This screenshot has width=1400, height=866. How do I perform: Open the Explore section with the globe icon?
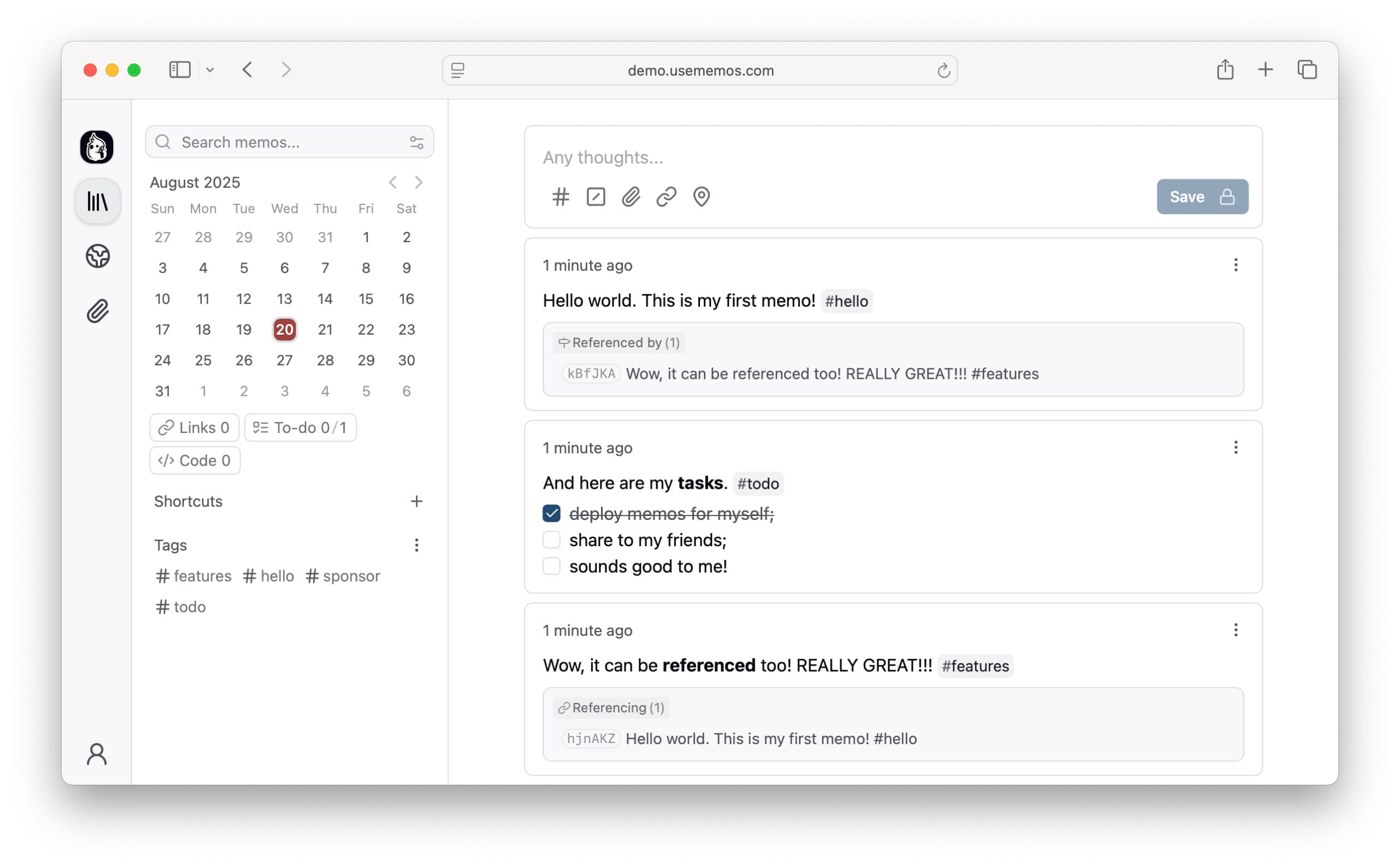point(97,256)
